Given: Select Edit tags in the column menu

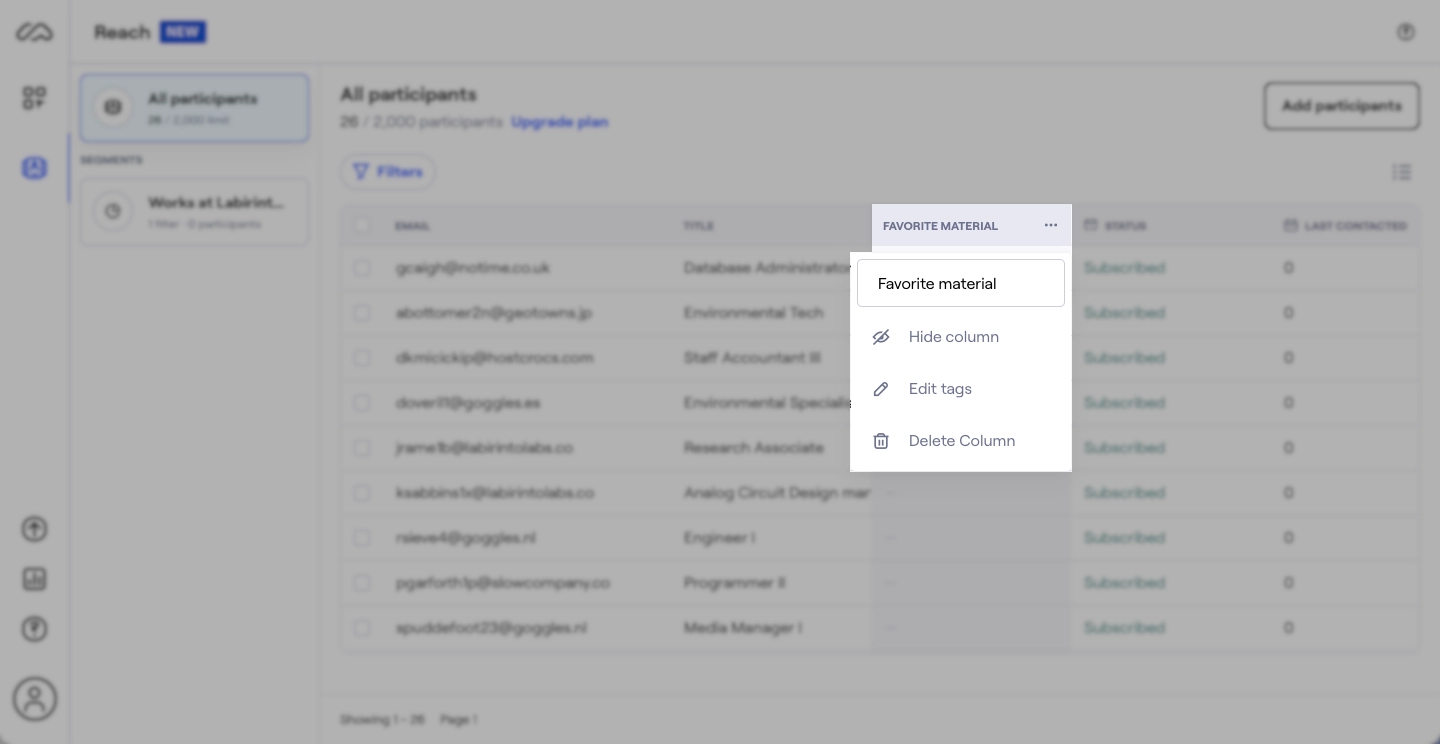Looking at the screenshot, I should pyautogui.click(x=940, y=389).
